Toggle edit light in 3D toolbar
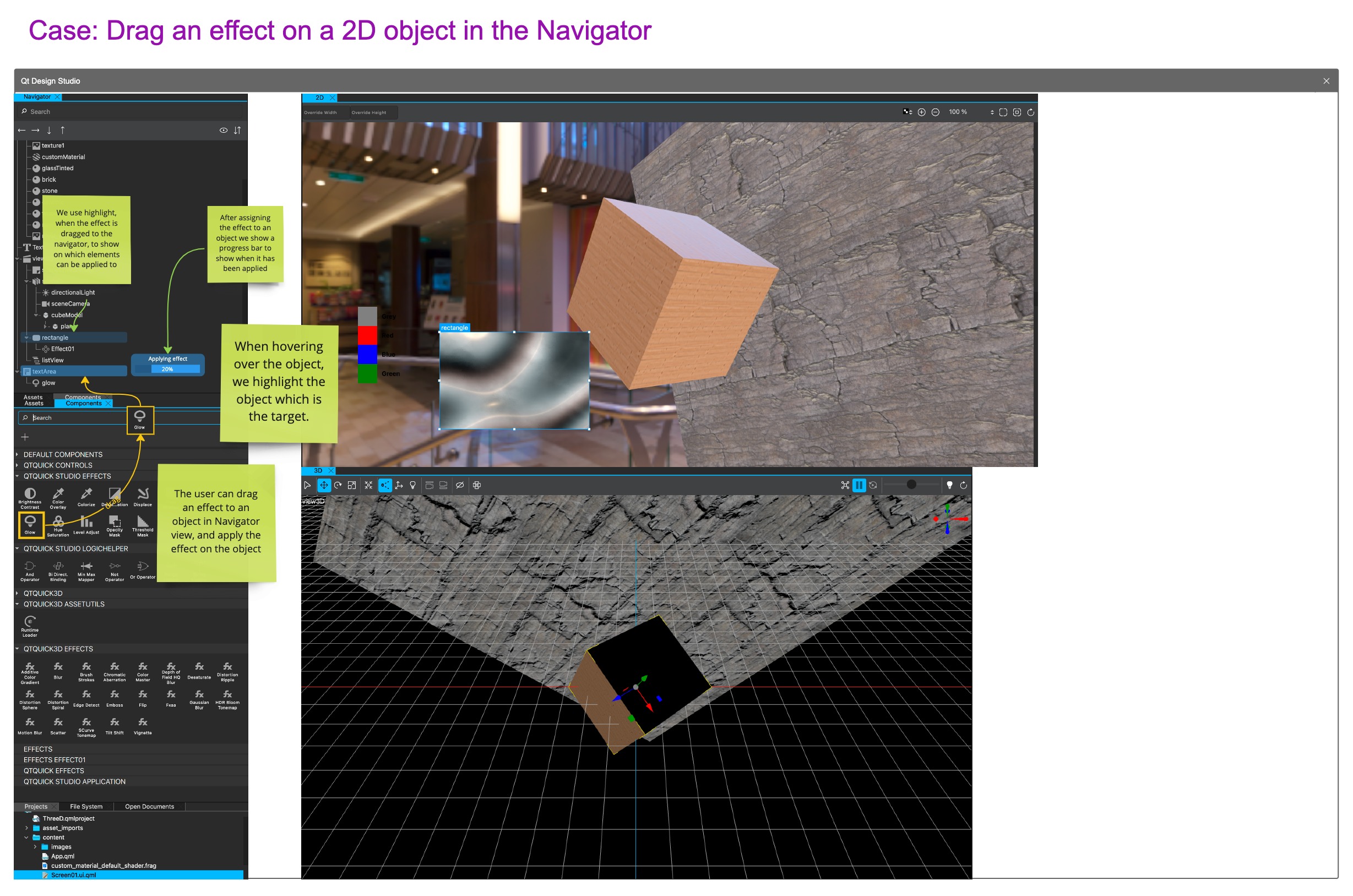This screenshot has width=1353, height=896. (x=412, y=485)
